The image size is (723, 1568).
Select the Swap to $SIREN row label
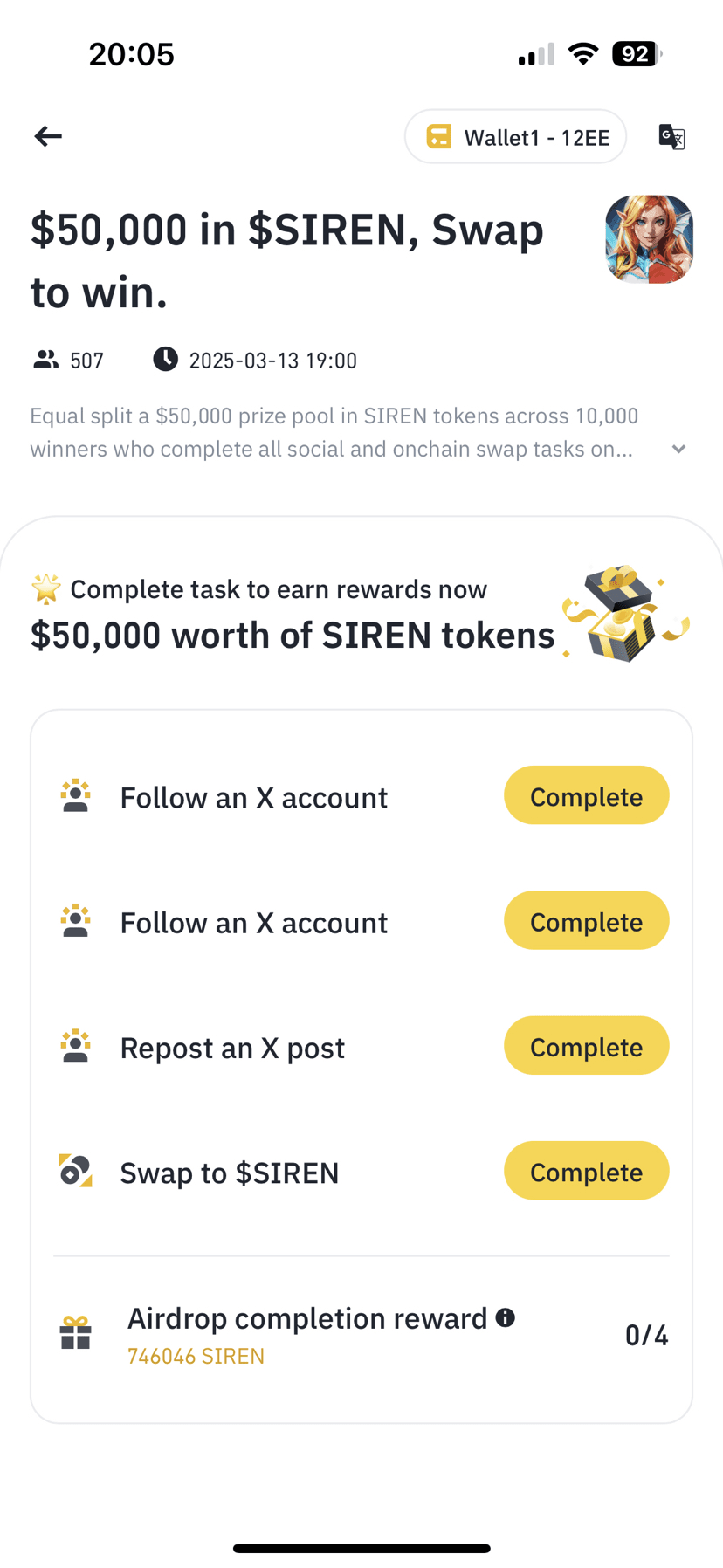point(230,1173)
